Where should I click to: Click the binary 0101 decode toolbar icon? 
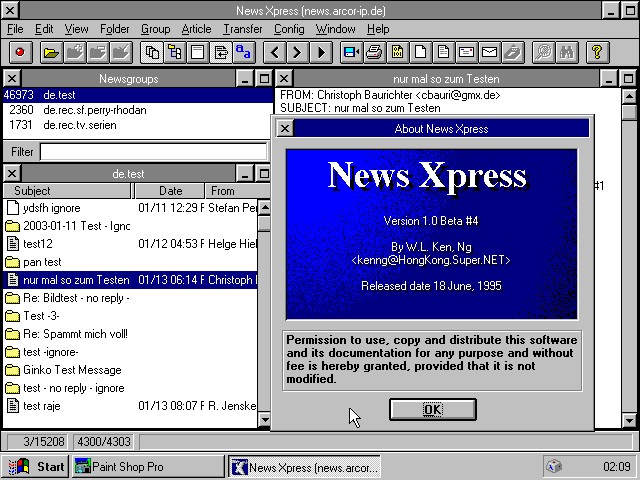[x=398, y=52]
